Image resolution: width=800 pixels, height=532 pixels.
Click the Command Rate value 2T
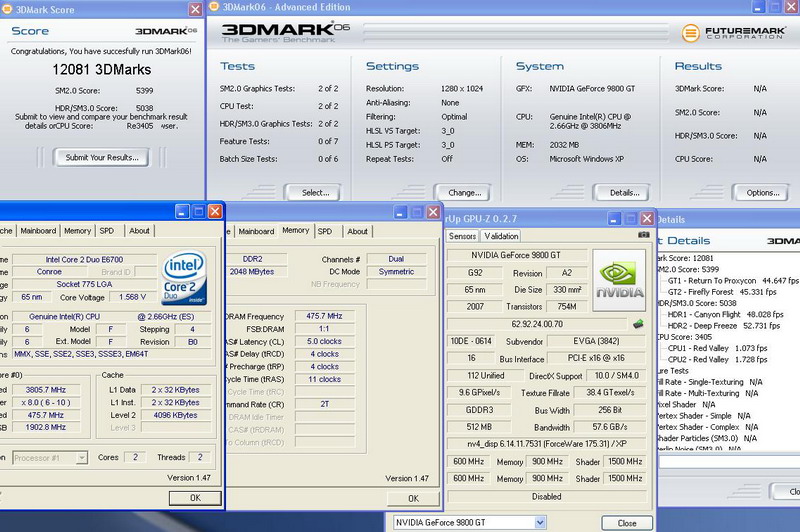324,404
